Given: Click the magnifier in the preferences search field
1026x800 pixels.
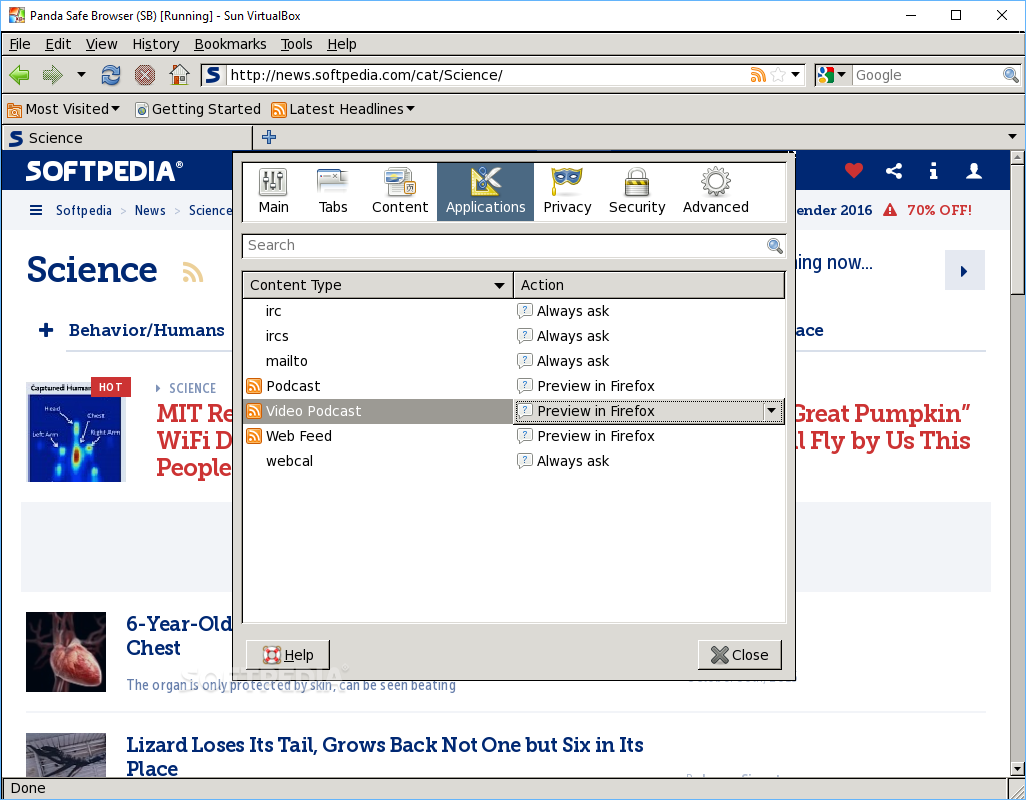Looking at the screenshot, I should tap(775, 245).
